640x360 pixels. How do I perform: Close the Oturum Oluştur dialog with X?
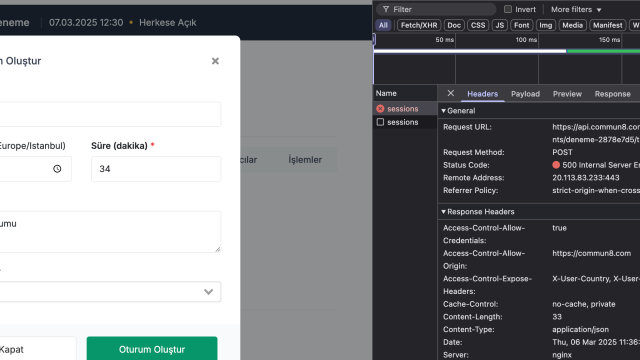pos(215,61)
